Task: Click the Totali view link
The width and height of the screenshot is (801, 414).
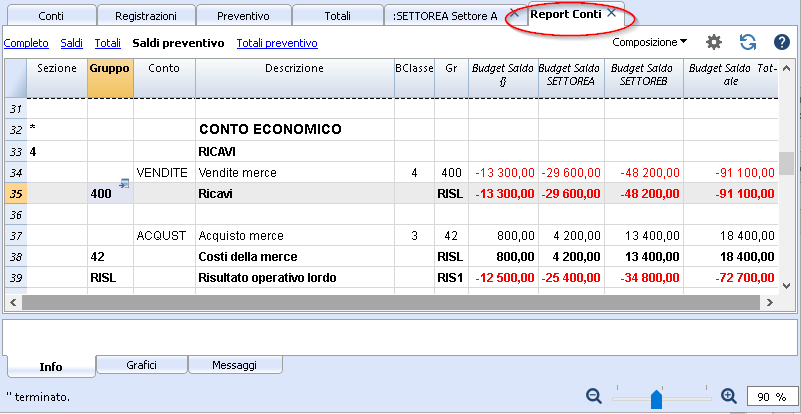Action: (x=108, y=43)
